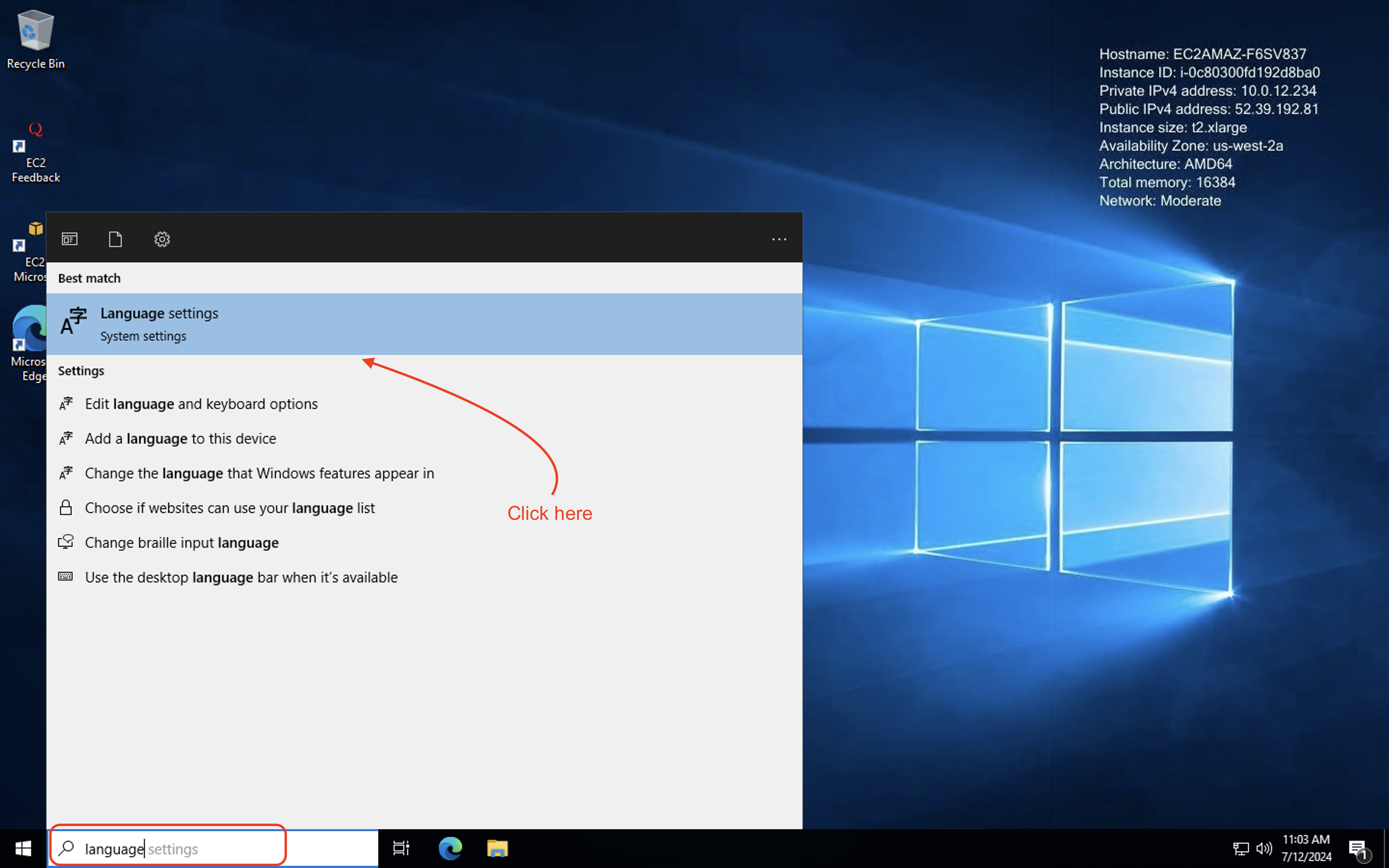Switch to the Documents search filter icon
The width and height of the screenshot is (1389, 868).
[115, 239]
